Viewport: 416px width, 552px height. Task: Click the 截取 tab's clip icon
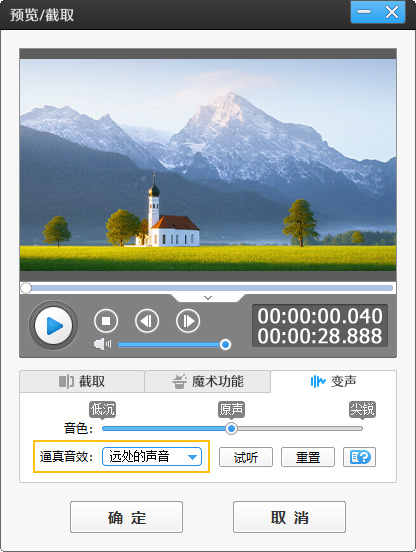click(66, 381)
